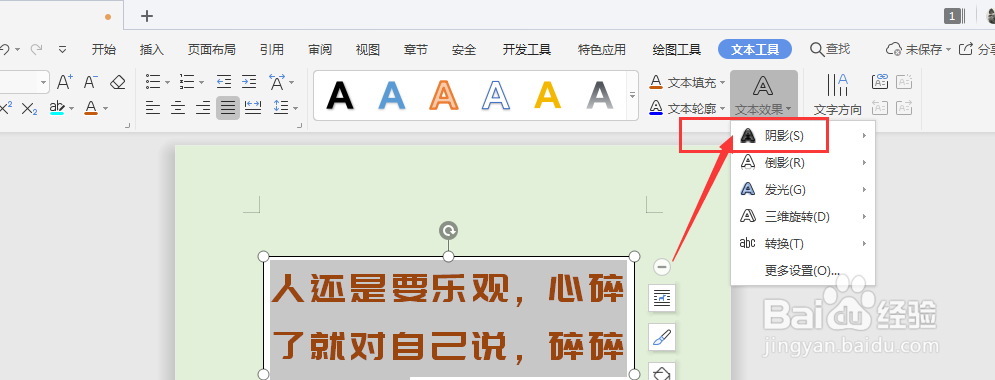Insert bulleted list icon

(152, 82)
